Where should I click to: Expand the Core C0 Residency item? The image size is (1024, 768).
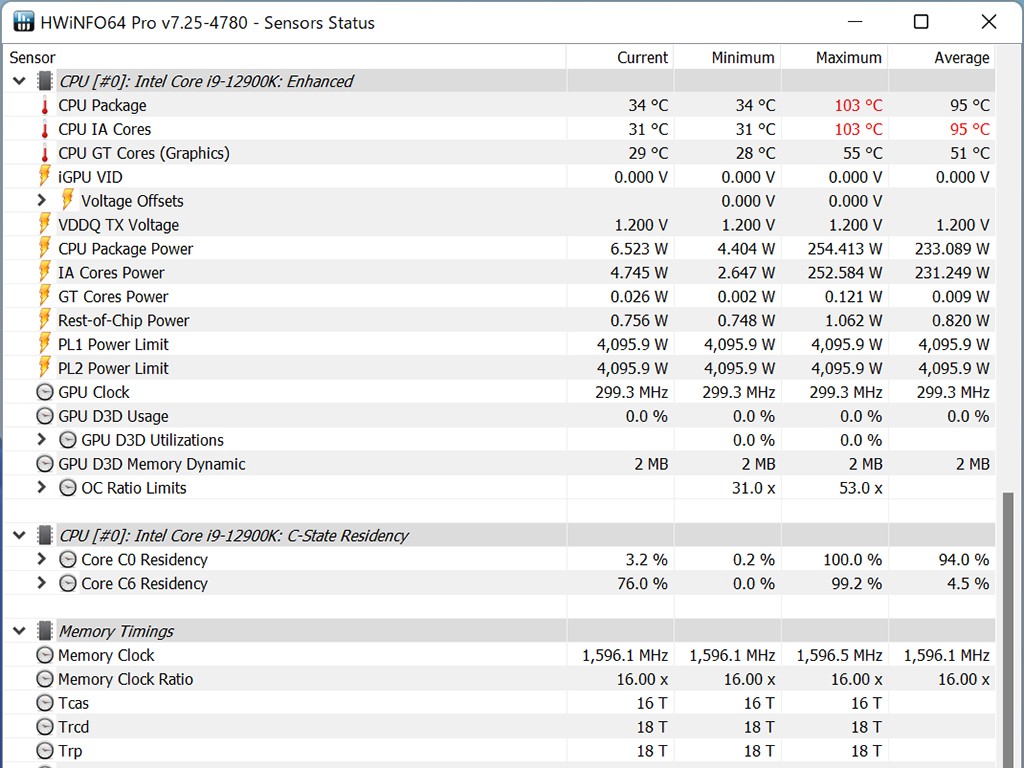[x=41, y=560]
